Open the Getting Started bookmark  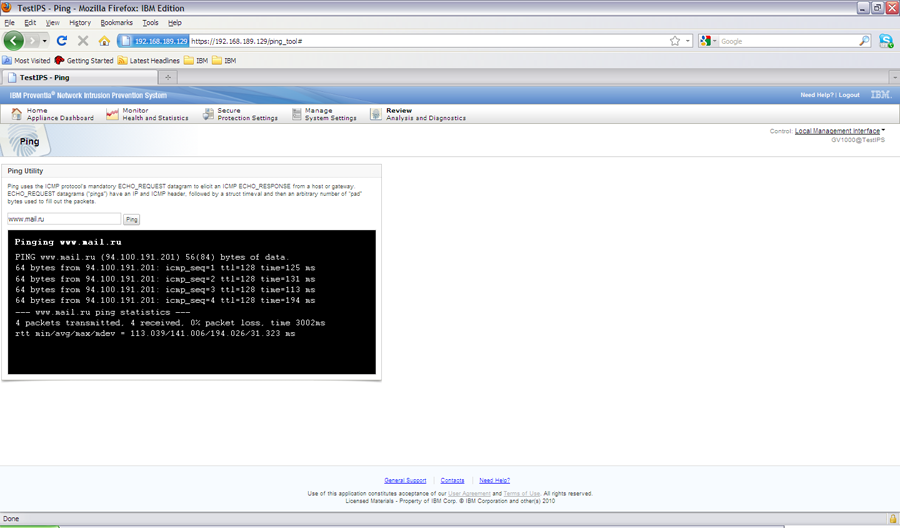(x=84, y=60)
